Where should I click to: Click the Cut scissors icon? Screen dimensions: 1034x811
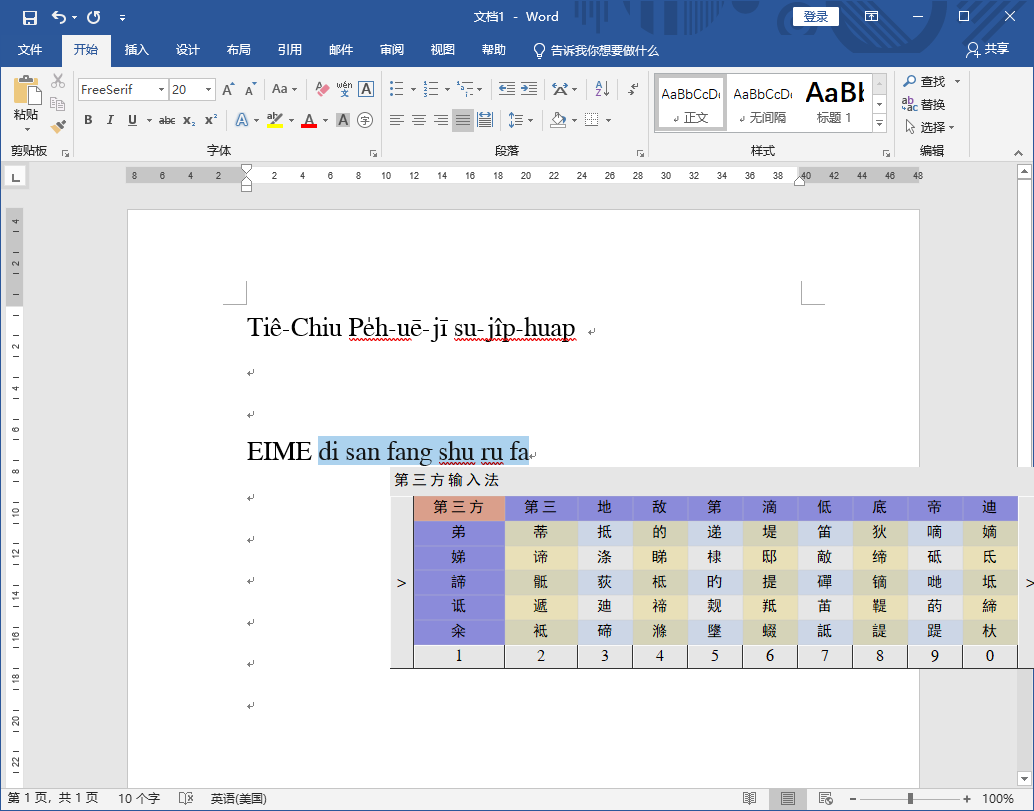(x=58, y=80)
